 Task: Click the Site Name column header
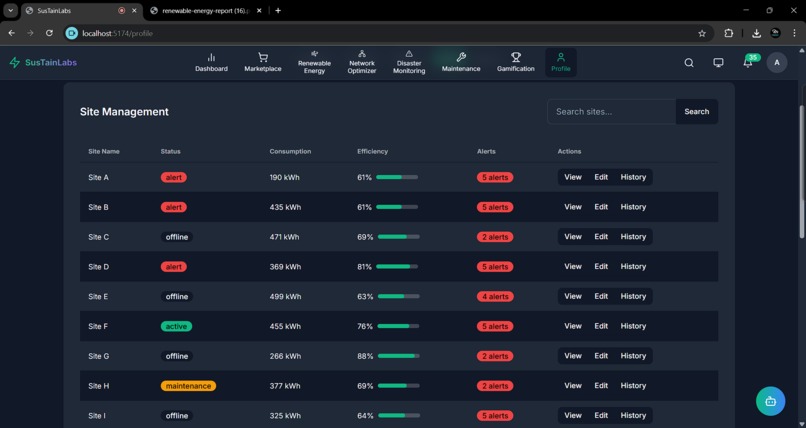click(104, 152)
